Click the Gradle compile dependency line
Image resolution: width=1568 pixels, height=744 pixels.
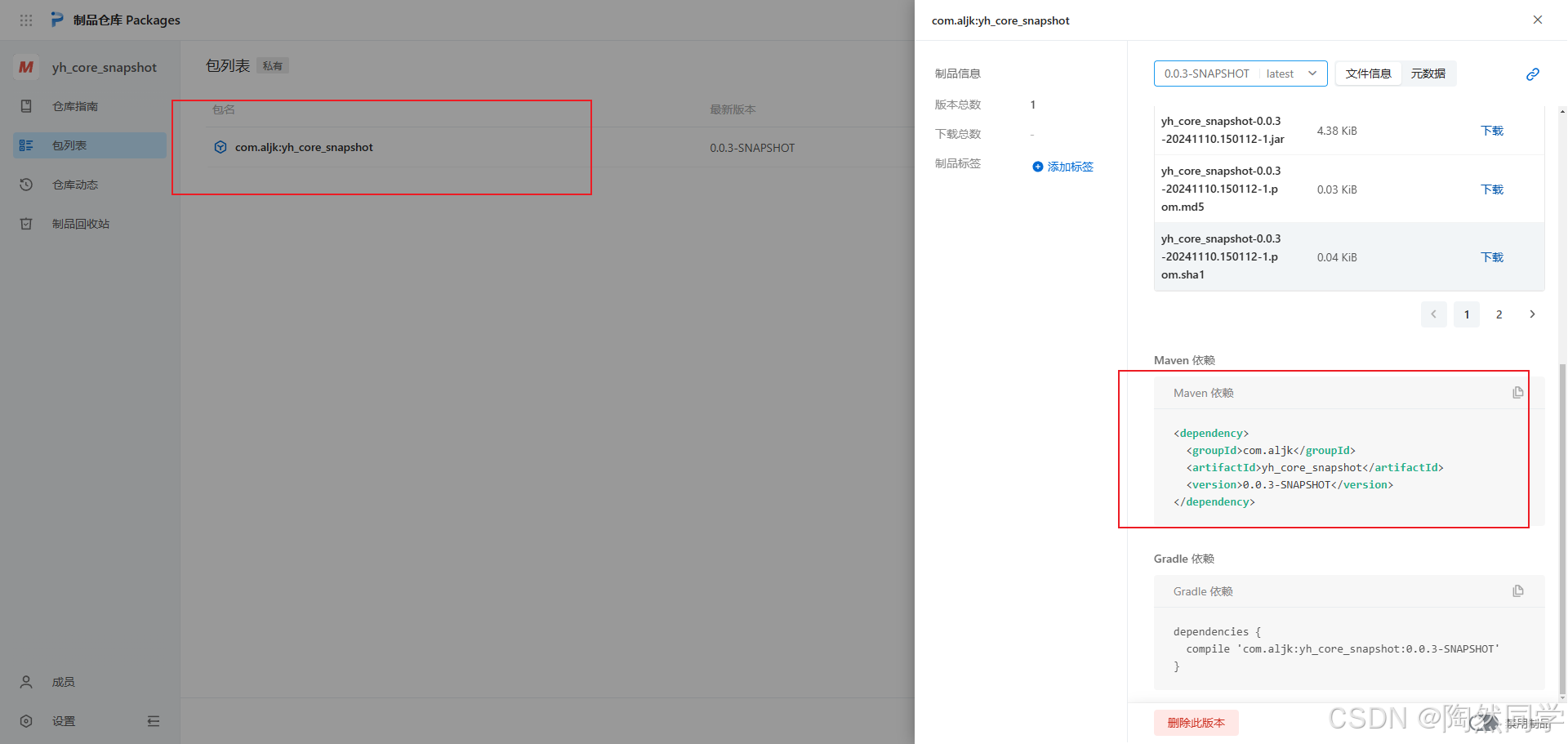pos(1343,649)
